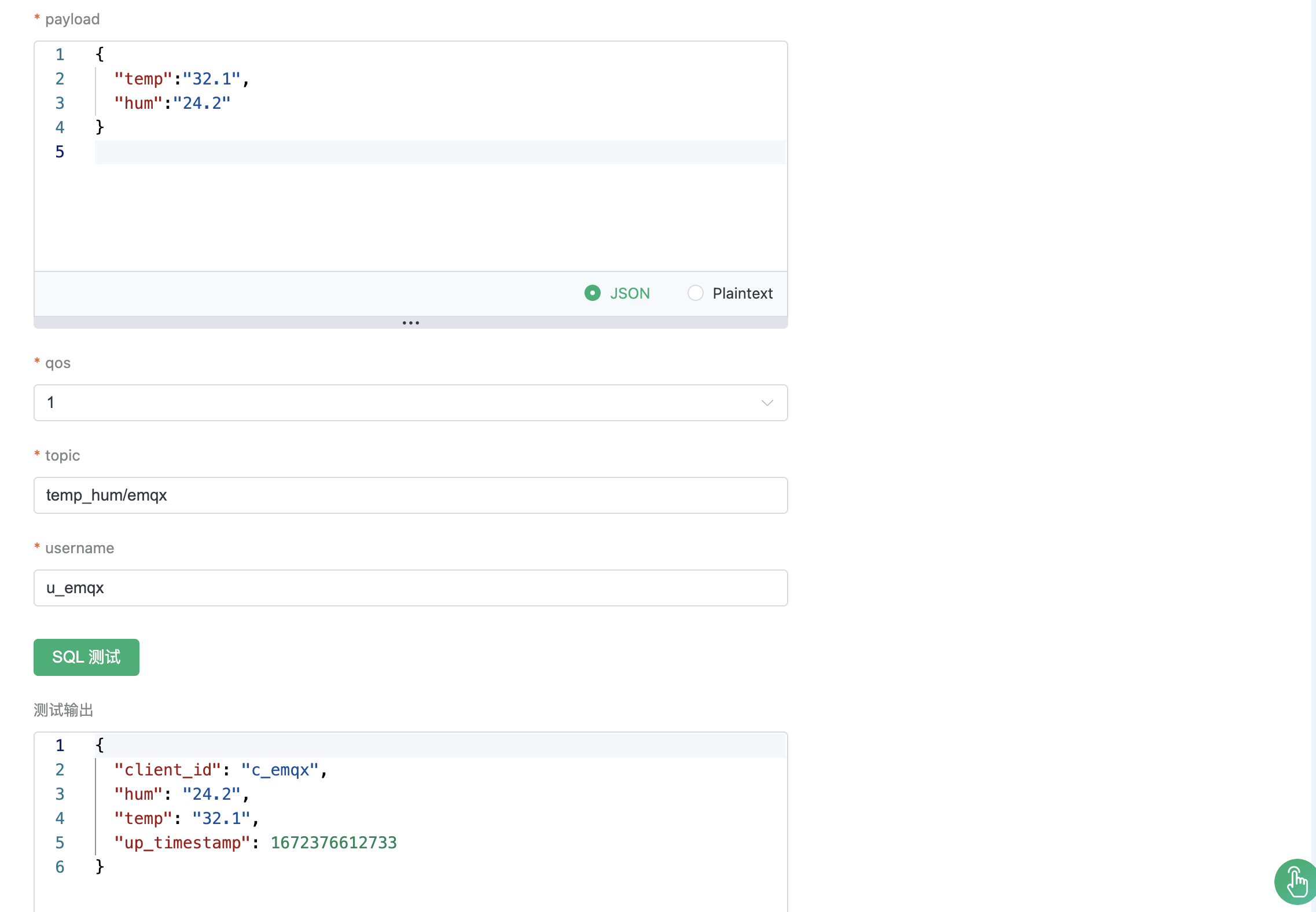Click the topic input field
1316x912 pixels.
[410, 495]
